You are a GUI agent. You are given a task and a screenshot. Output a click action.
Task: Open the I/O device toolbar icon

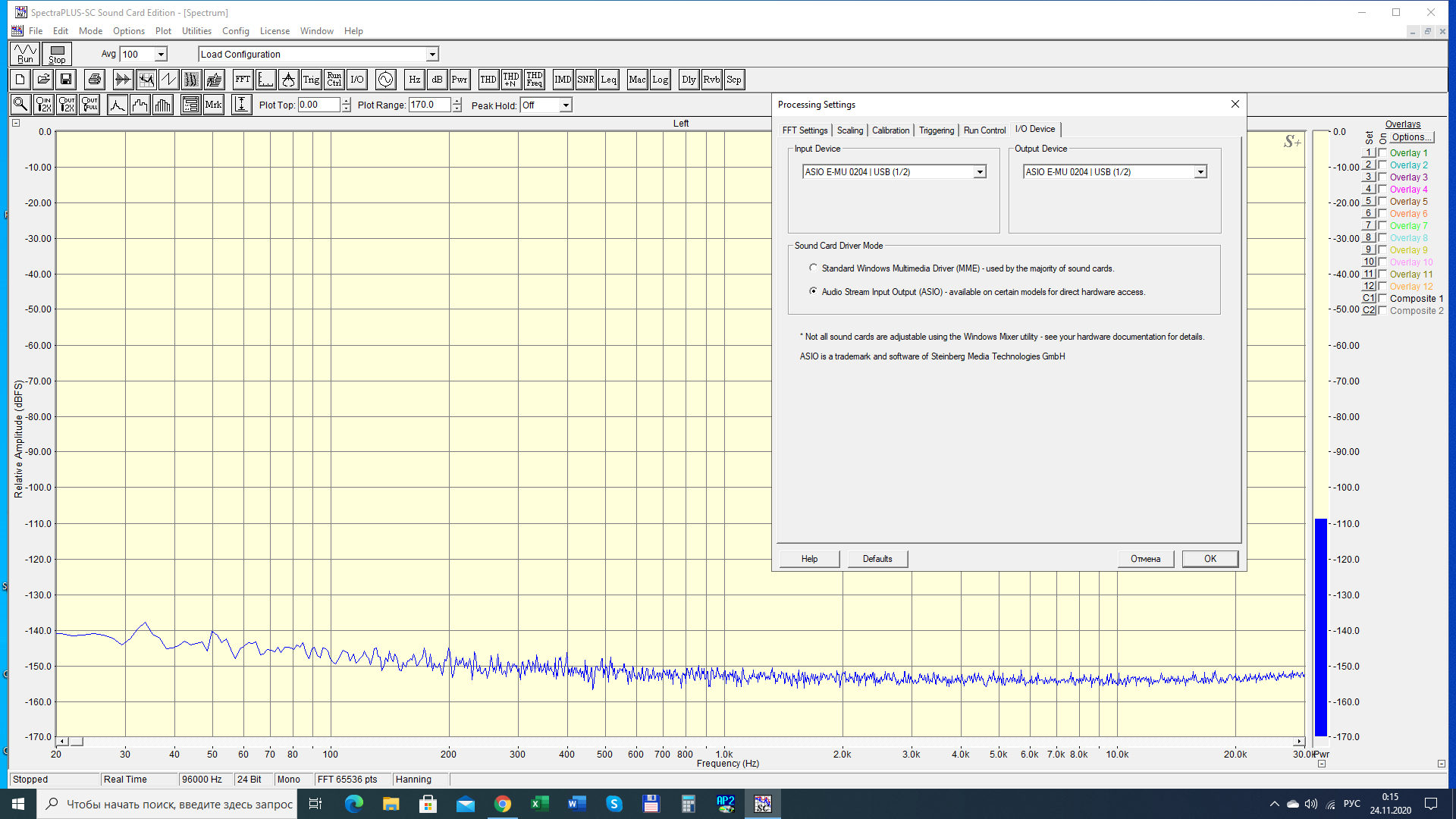[357, 80]
